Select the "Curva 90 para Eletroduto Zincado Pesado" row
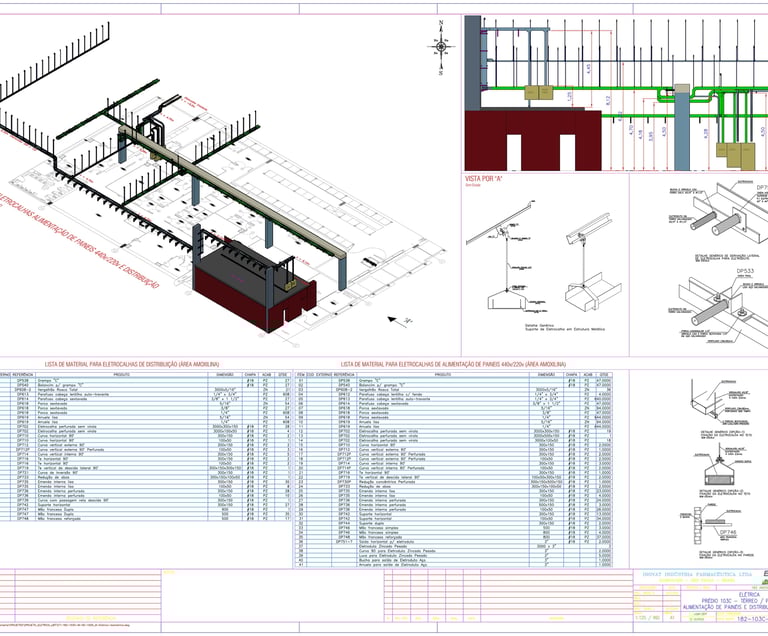This screenshot has width=768, height=636. click(453, 551)
